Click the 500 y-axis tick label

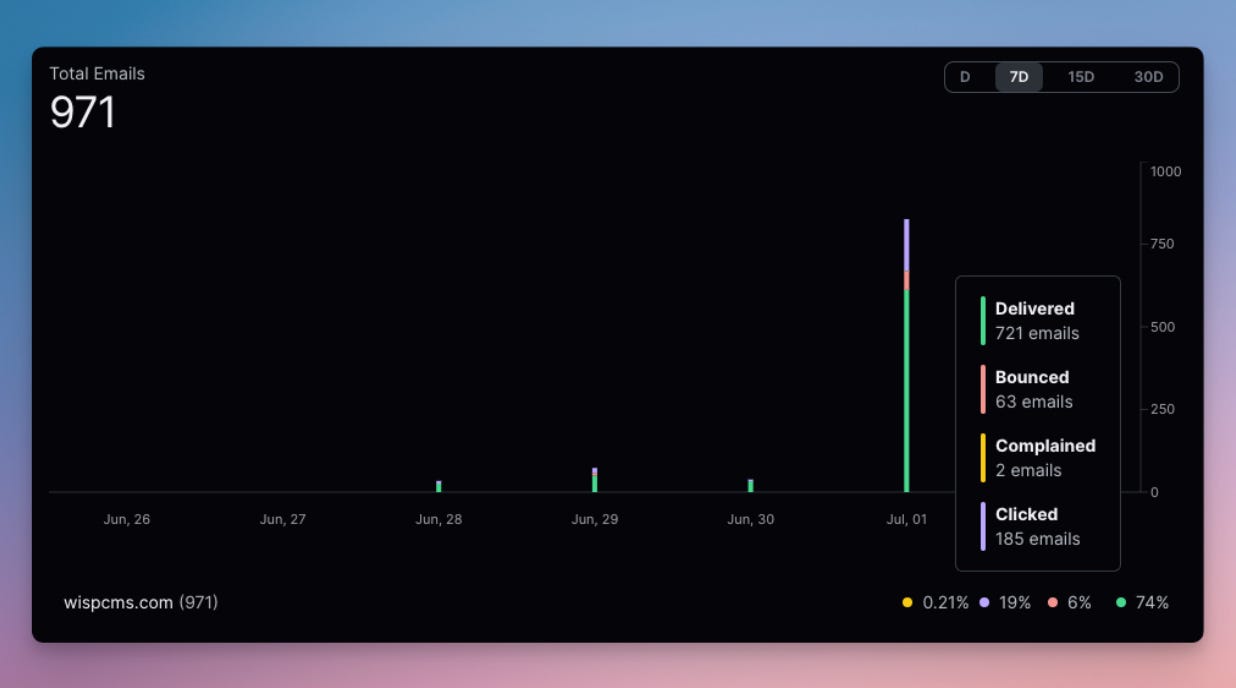coord(1162,327)
